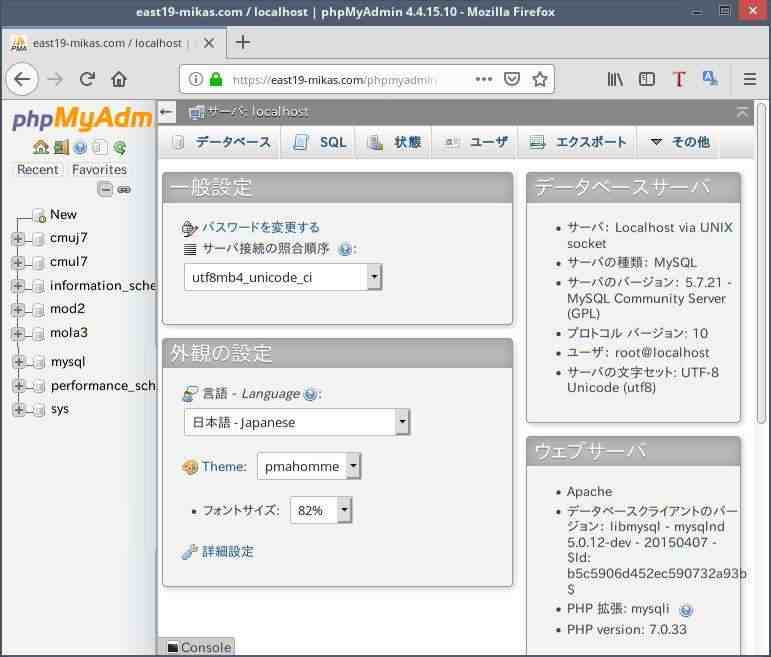Screen dimensions: 771x657
Task: Open the 82% font size dropdown
Action: [x=321, y=510]
